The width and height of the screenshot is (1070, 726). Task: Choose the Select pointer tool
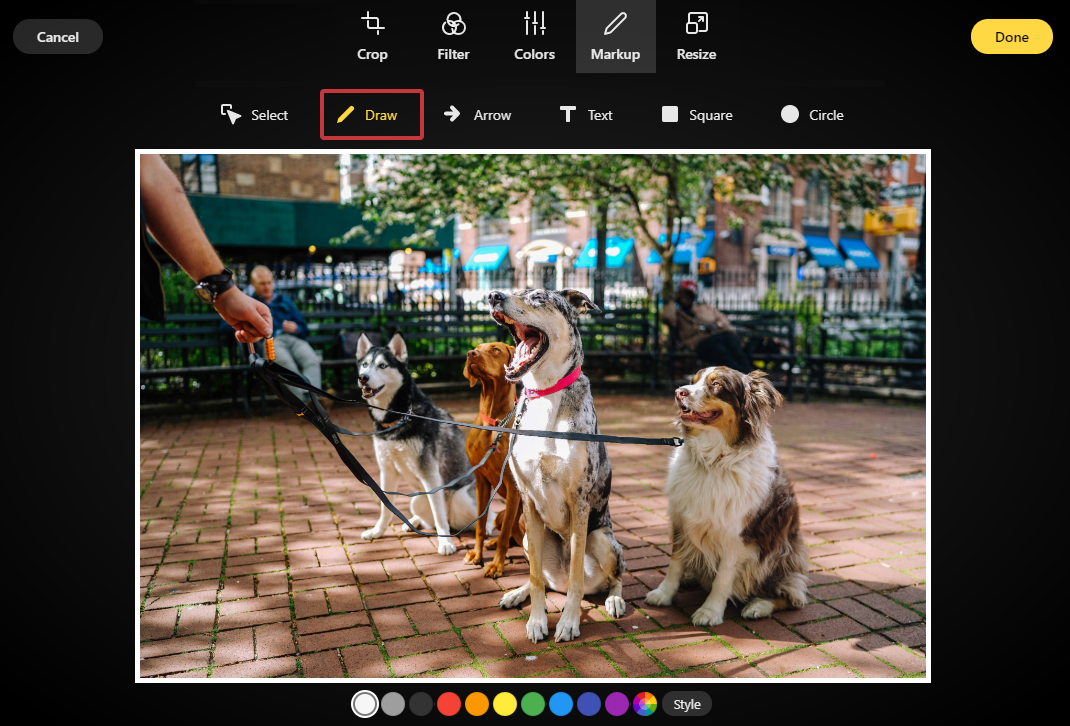click(255, 115)
